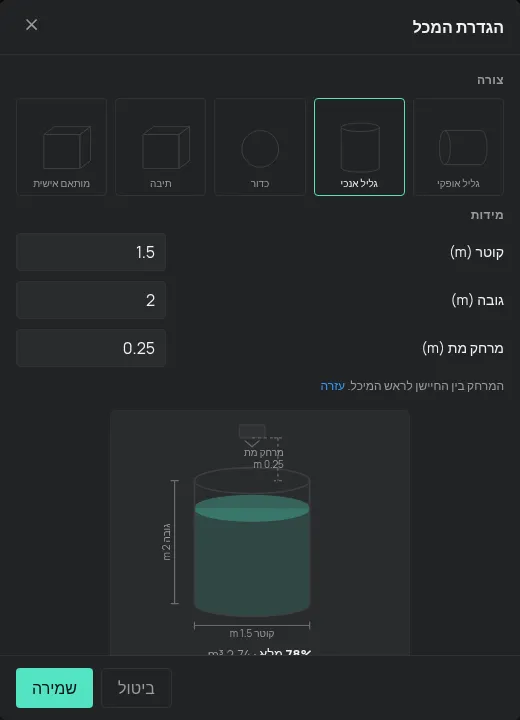Select the vertical cylinder shape (גליל אנכי)
The height and width of the screenshot is (720, 520).
pyautogui.click(x=359, y=147)
